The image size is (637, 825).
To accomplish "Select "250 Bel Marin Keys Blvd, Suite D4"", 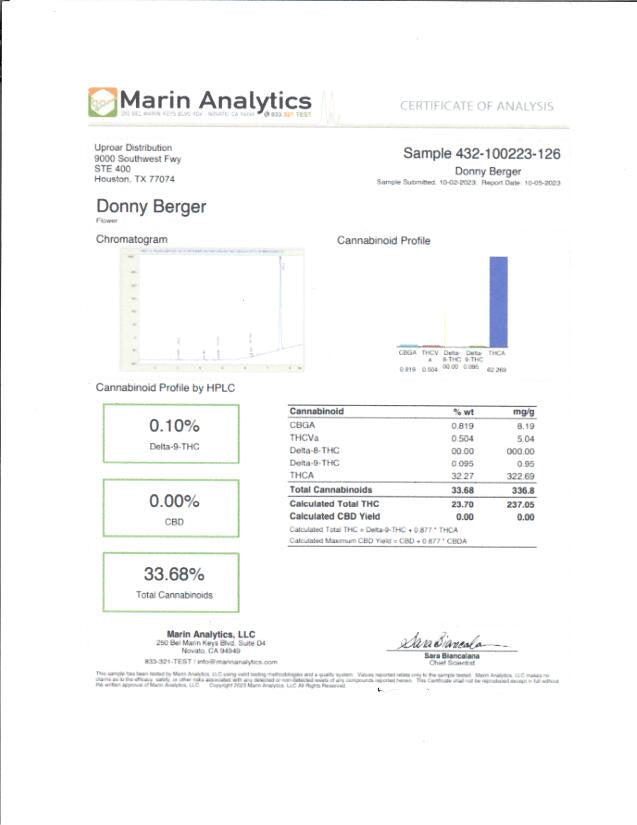I will click(x=211, y=643).
